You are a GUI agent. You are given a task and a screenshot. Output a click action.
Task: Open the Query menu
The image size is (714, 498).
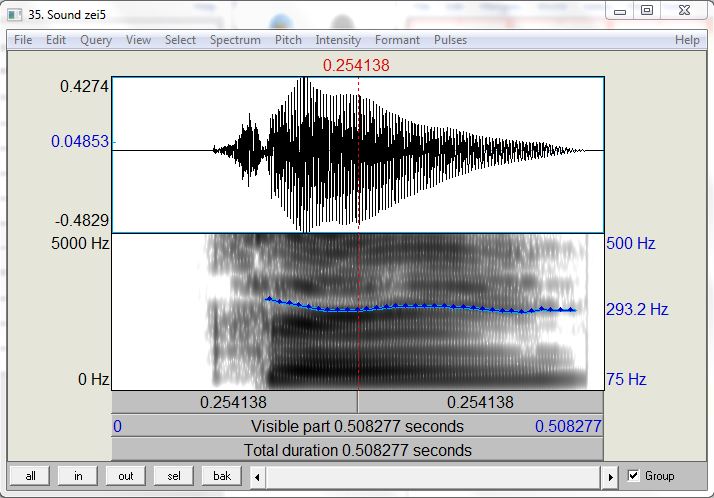tap(96, 40)
